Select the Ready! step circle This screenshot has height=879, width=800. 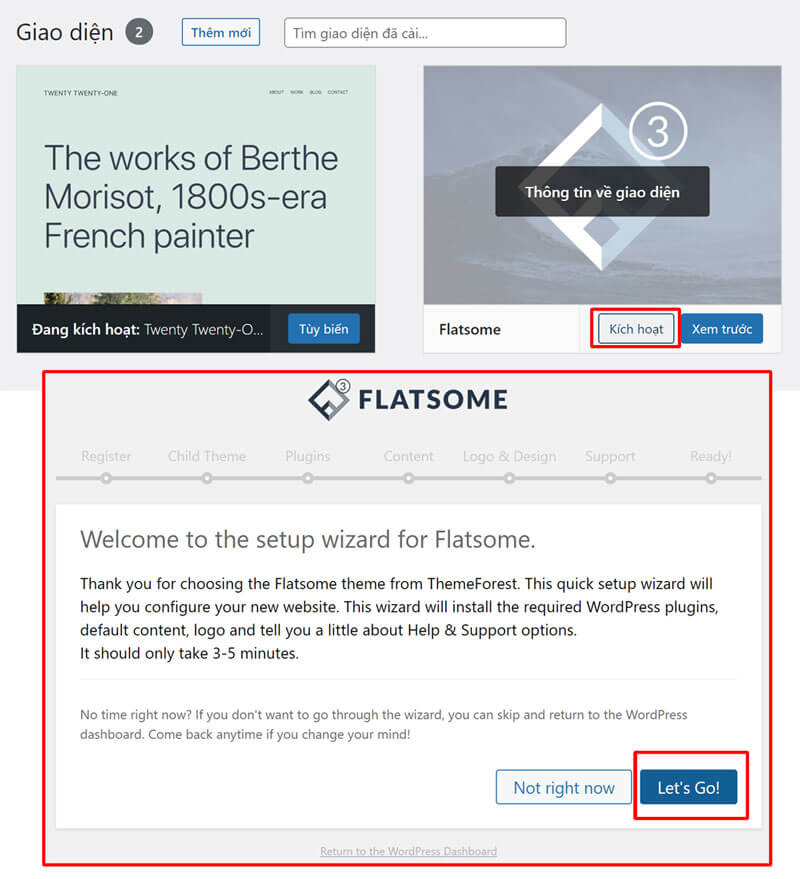(711, 478)
